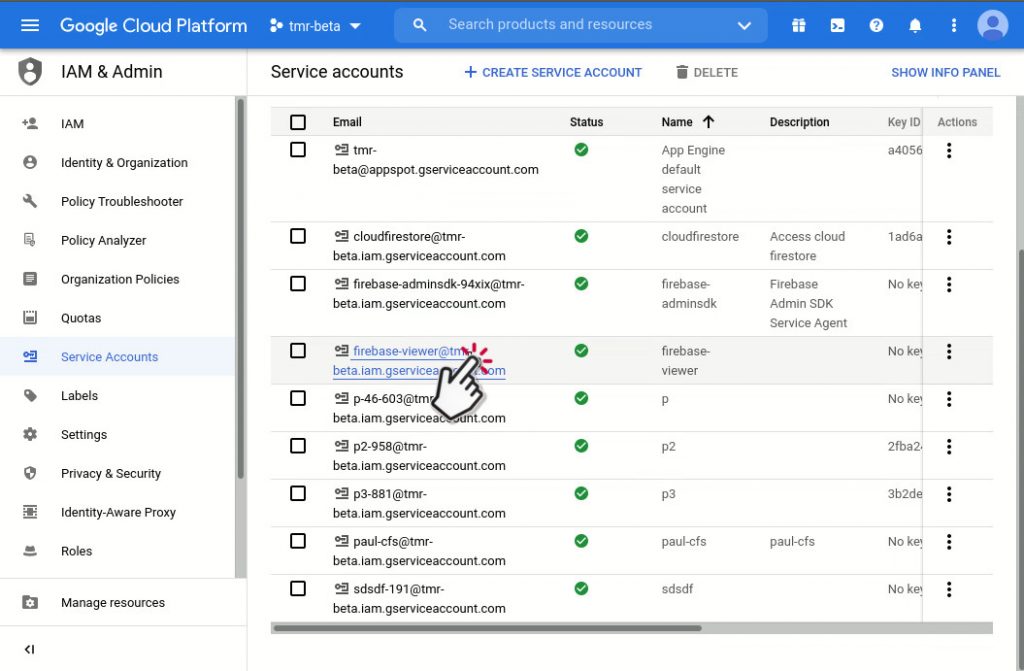Open Quotas page
Viewport: 1024px width, 671px height.
point(81,318)
